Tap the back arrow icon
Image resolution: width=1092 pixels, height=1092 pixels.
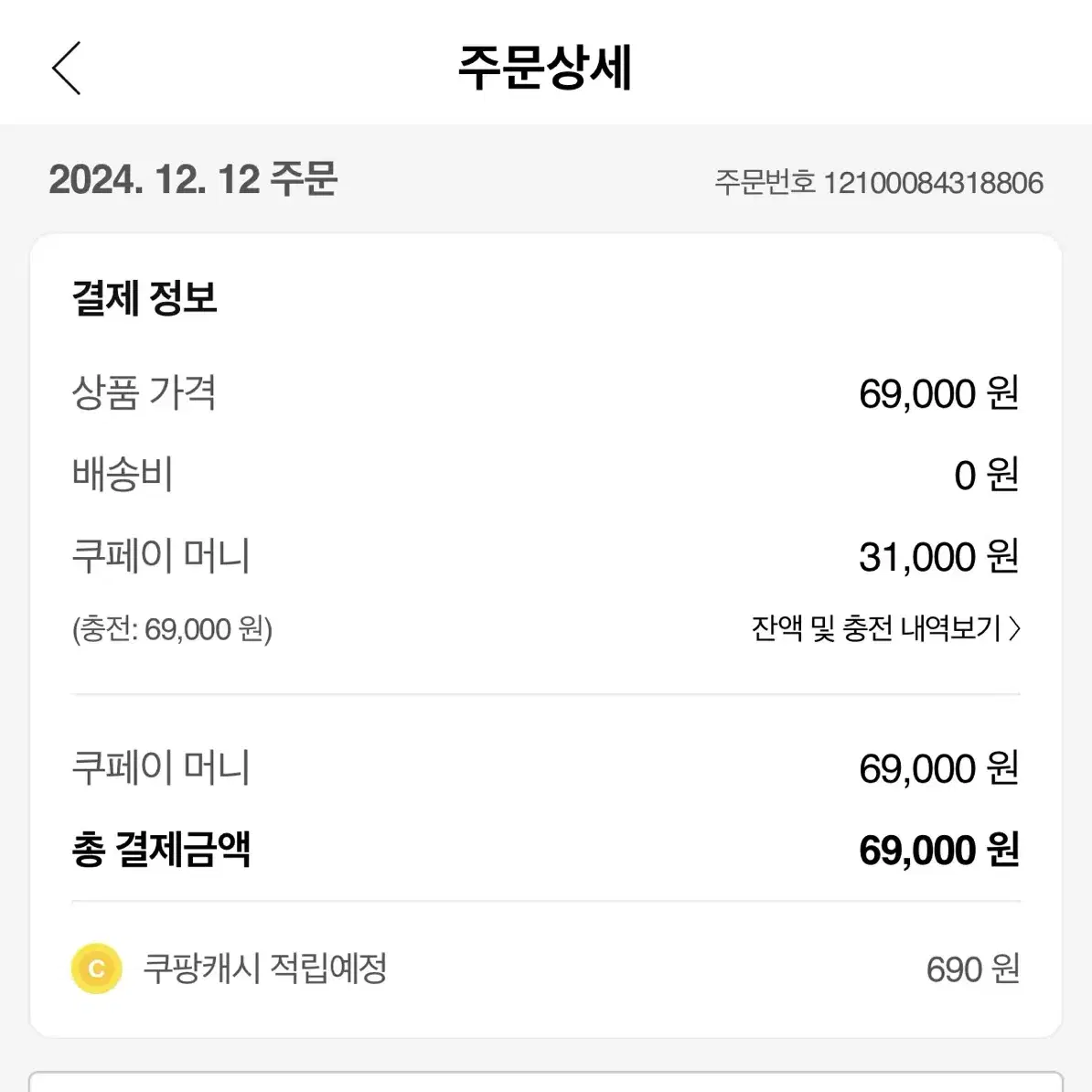click(67, 68)
